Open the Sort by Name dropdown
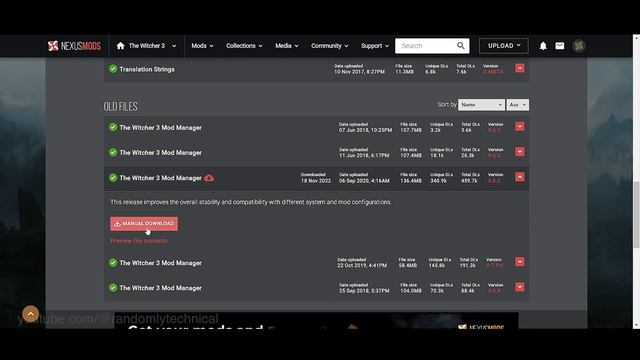The image size is (640, 360). click(481, 105)
